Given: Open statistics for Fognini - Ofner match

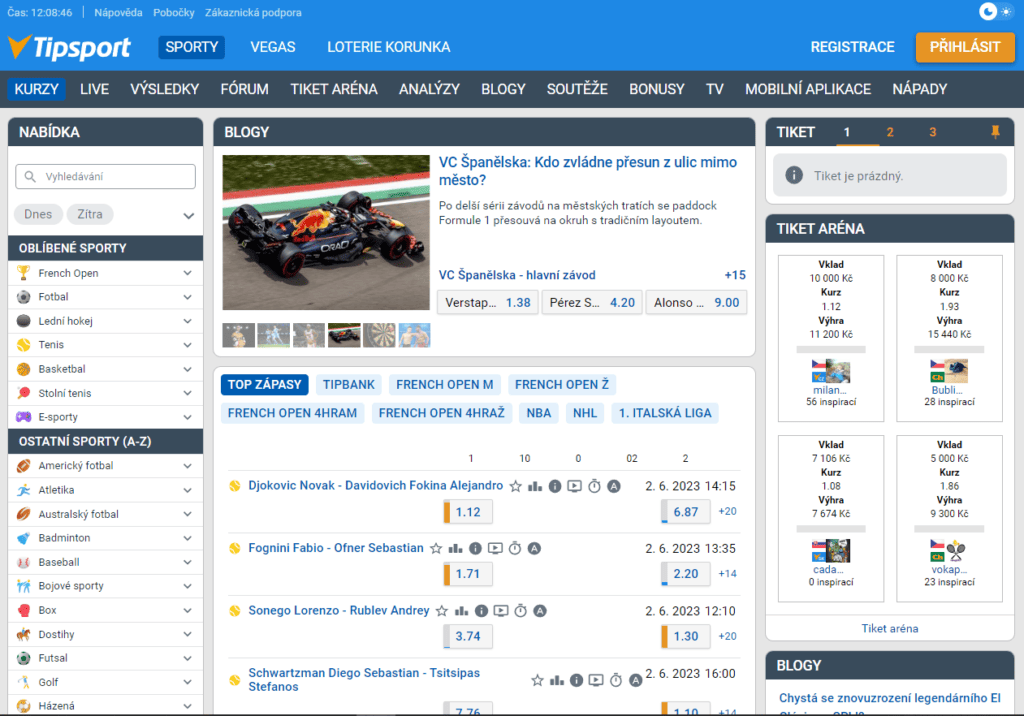Looking at the screenshot, I should point(455,549).
